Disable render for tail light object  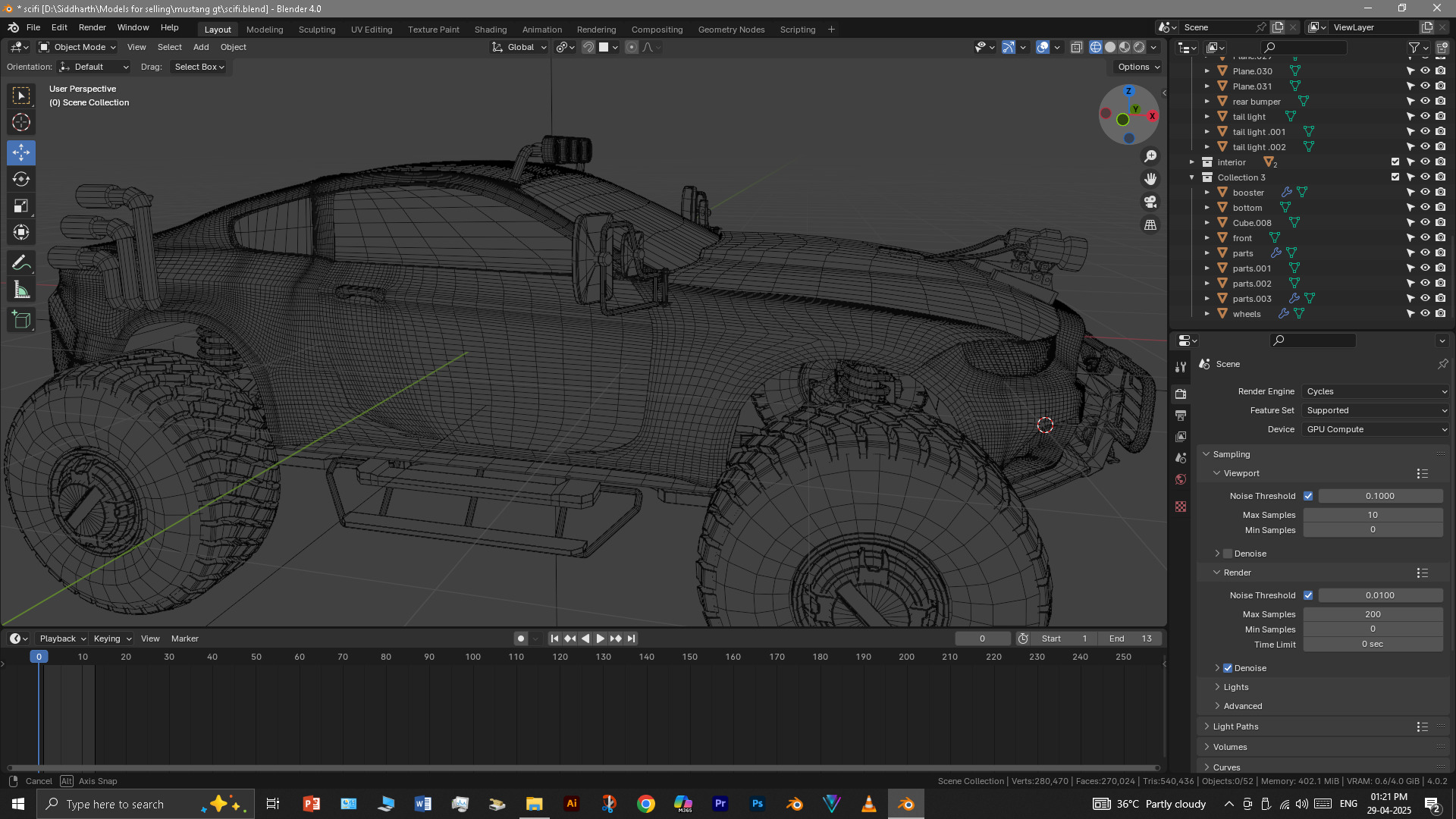(x=1440, y=116)
